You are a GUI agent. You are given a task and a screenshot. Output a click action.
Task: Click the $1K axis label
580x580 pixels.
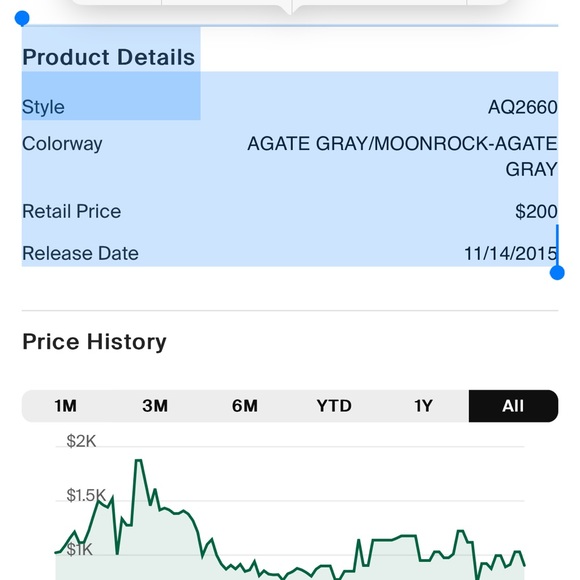(x=79, y=550)
